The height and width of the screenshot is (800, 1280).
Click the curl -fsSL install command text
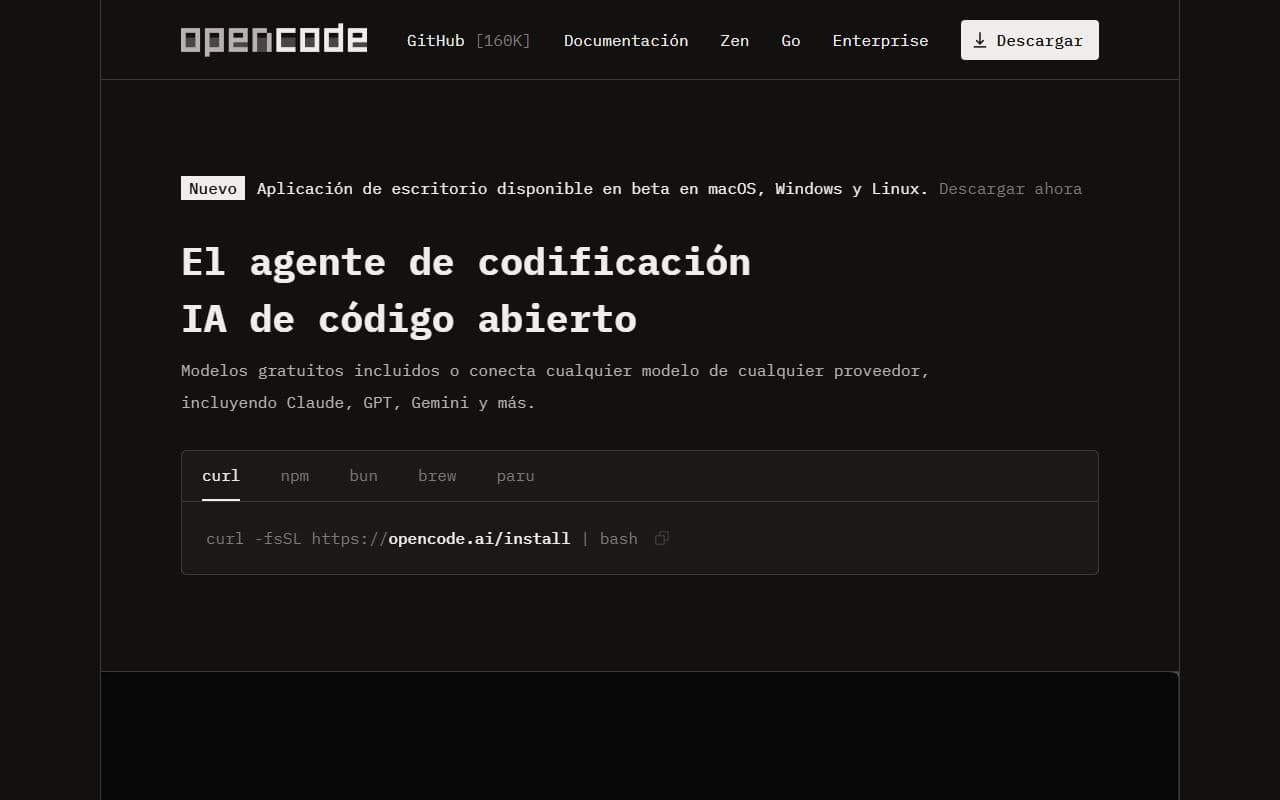coord(422,538)
